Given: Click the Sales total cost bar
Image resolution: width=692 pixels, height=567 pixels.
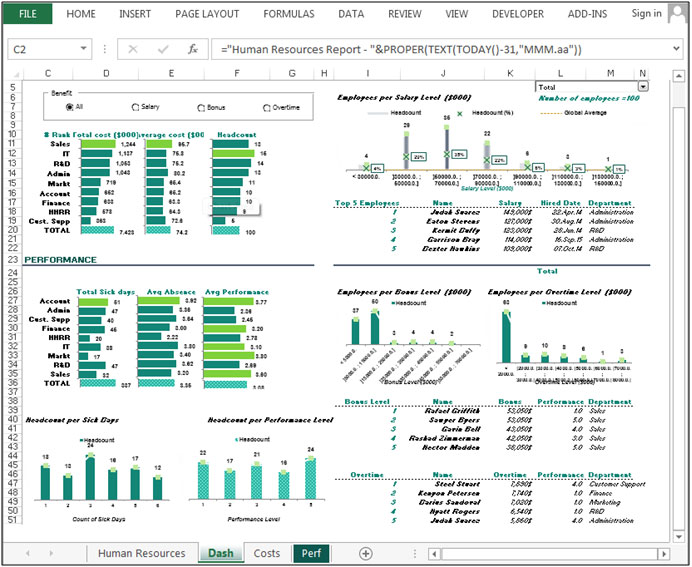Looking at the screenshot, I should coord(98,144).
